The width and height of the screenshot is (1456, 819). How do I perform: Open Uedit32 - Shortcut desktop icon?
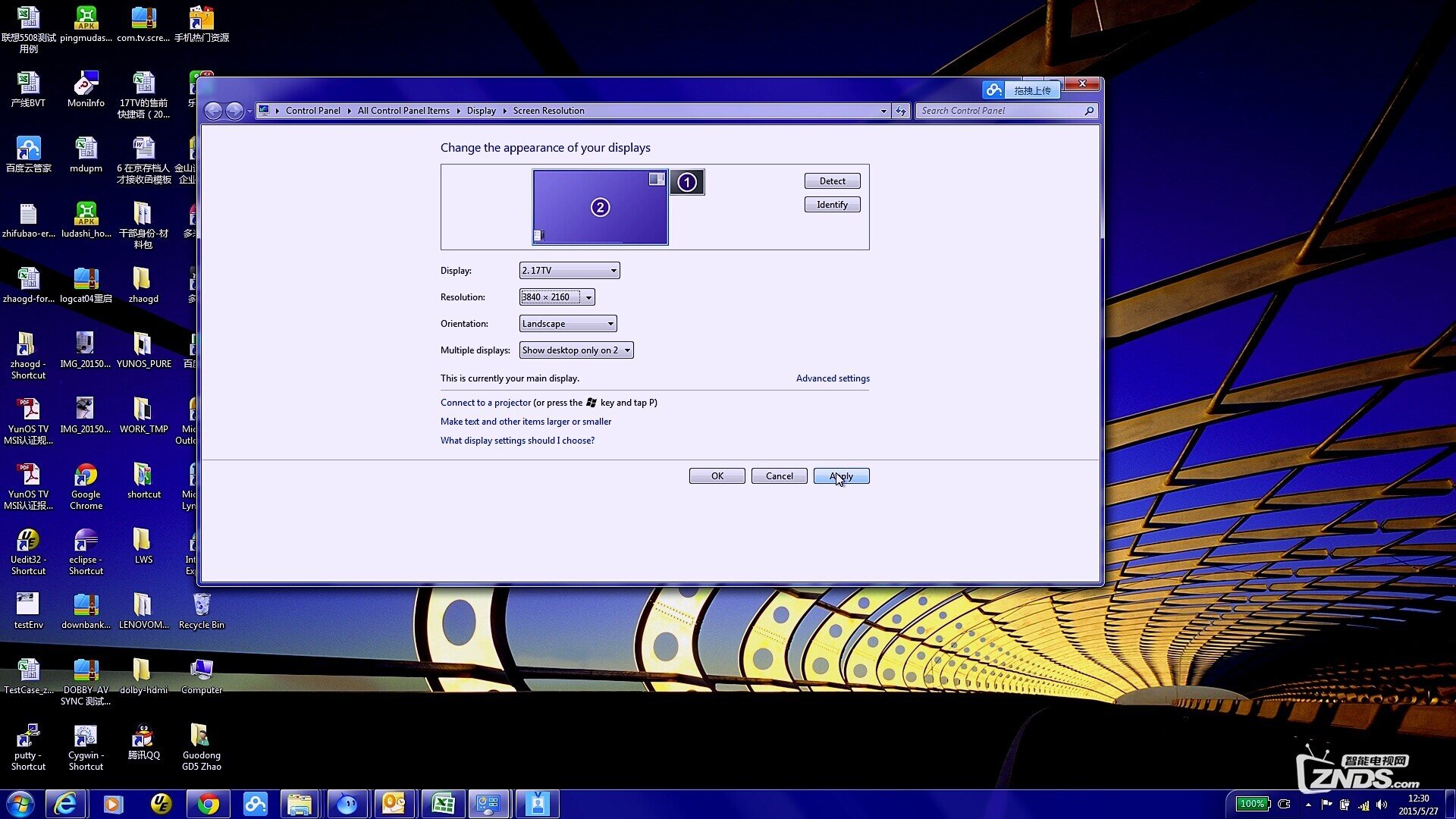pos(28,551)
